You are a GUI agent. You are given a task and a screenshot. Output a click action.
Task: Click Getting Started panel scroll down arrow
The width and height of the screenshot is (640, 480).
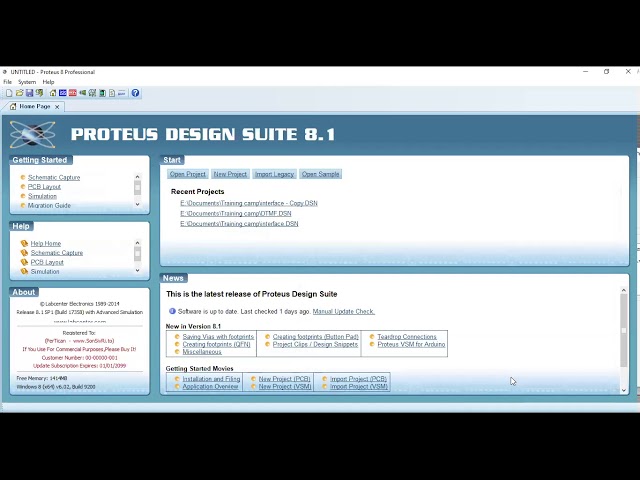pyautogui.click(x=138, y=204)
